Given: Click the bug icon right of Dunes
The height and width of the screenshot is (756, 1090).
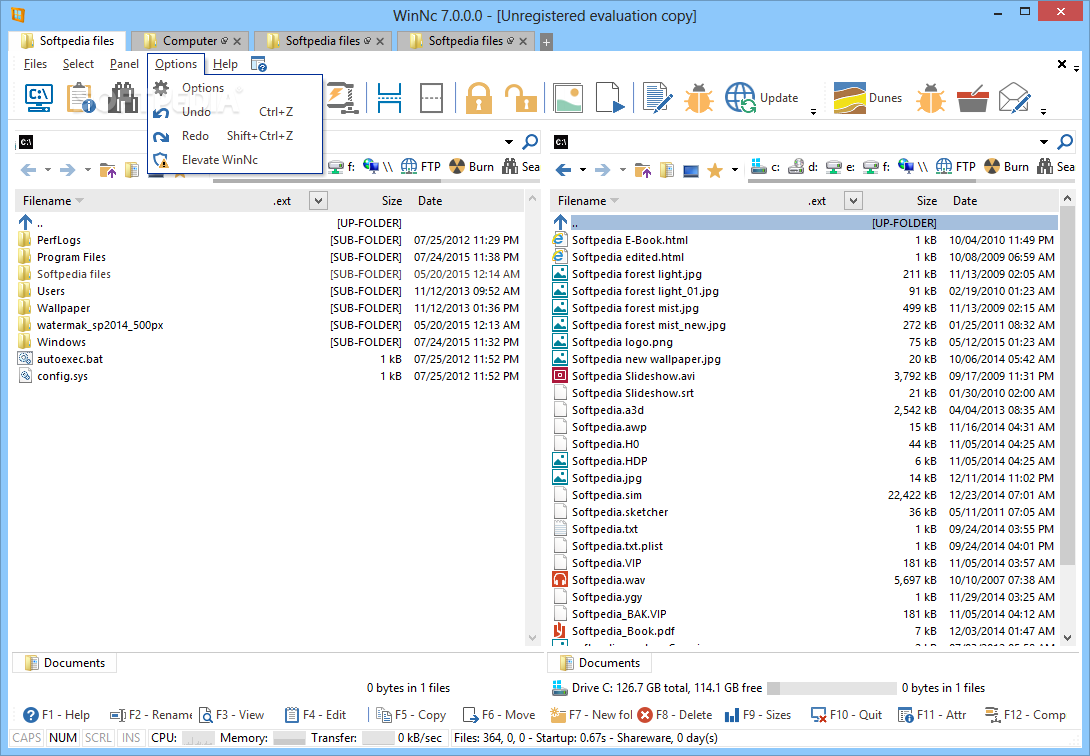Looking at the screenshot, I should (931, 98).
